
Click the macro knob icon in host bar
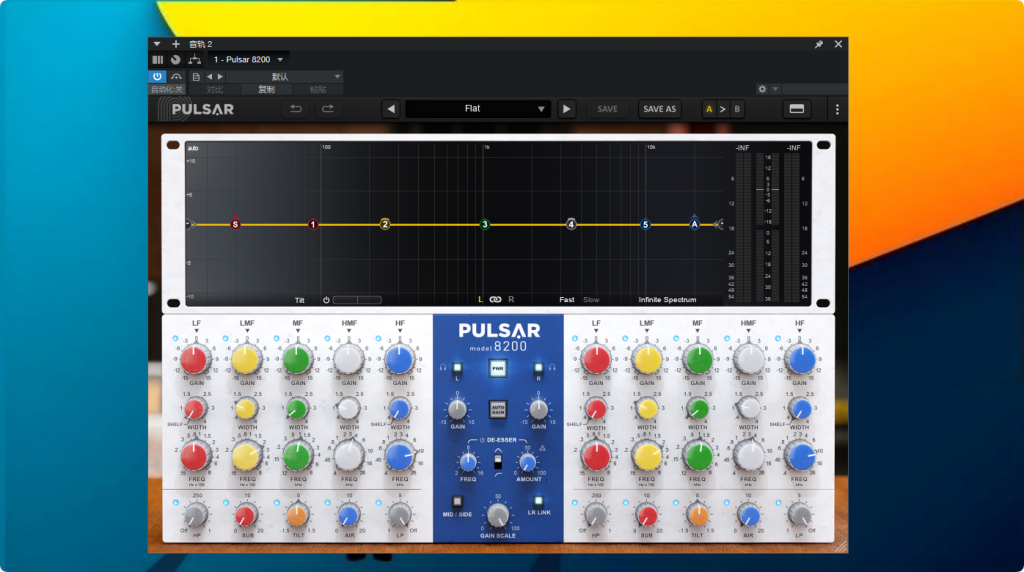[176, 59]
